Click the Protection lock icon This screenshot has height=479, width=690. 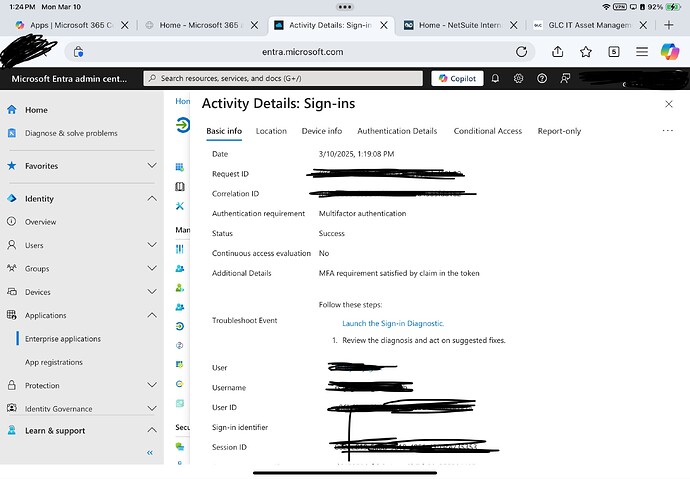[x=12, y=385]
